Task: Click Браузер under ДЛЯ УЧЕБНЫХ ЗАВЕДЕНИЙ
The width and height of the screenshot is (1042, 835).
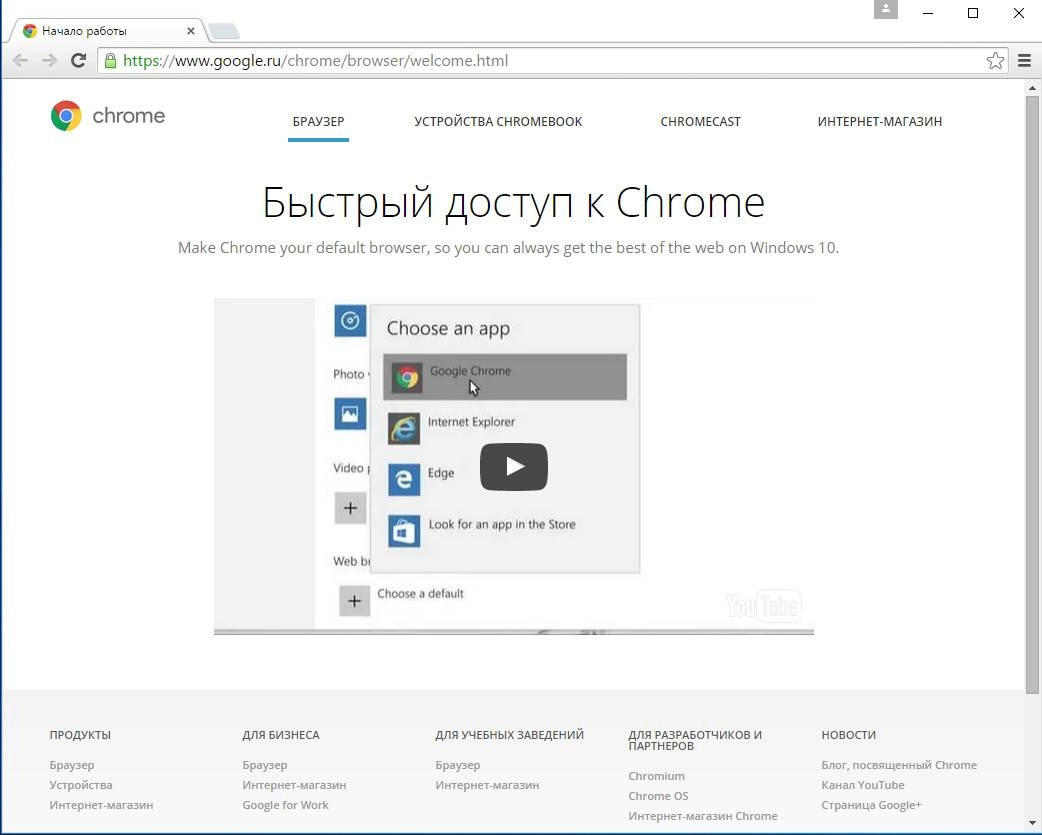Action: point(457,765)
